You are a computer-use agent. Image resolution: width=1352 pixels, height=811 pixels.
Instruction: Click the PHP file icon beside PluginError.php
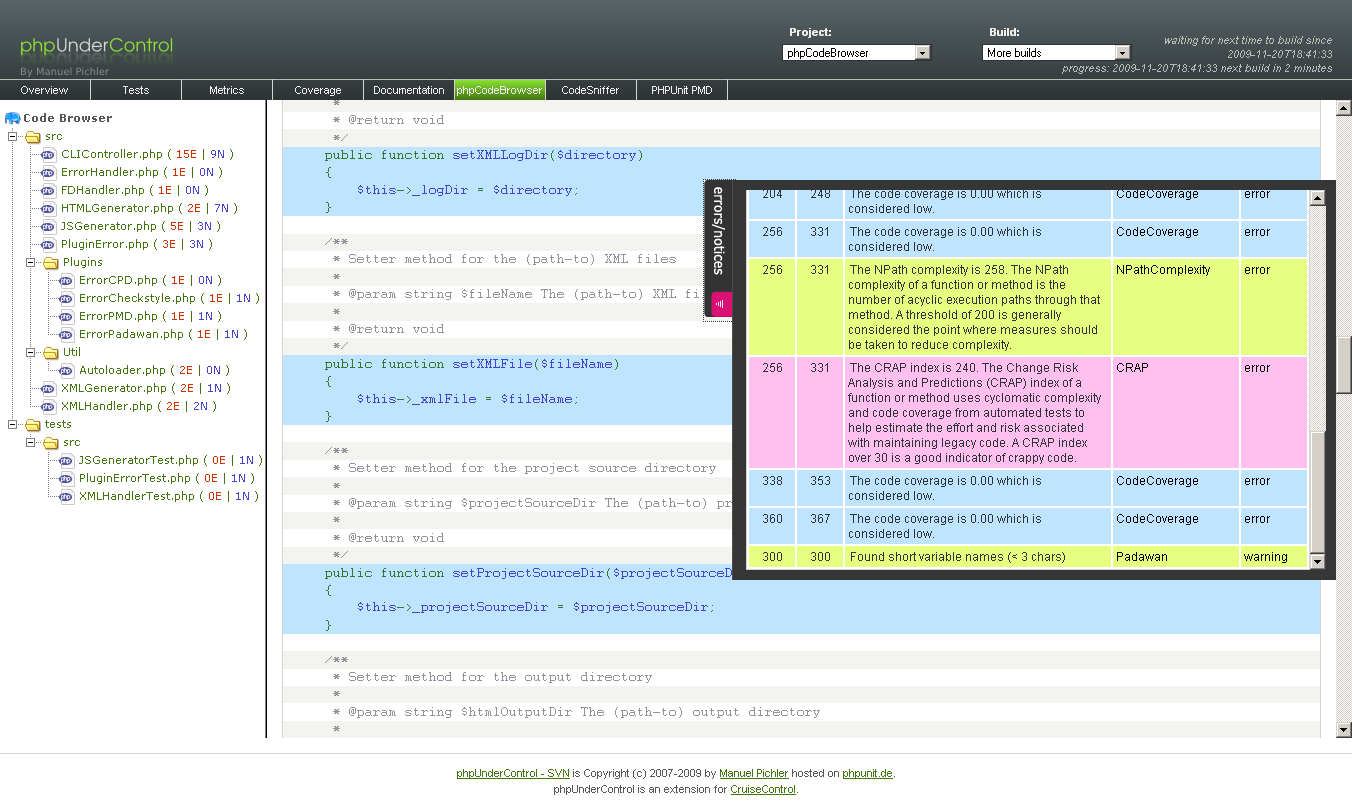(x=49, y=244)
